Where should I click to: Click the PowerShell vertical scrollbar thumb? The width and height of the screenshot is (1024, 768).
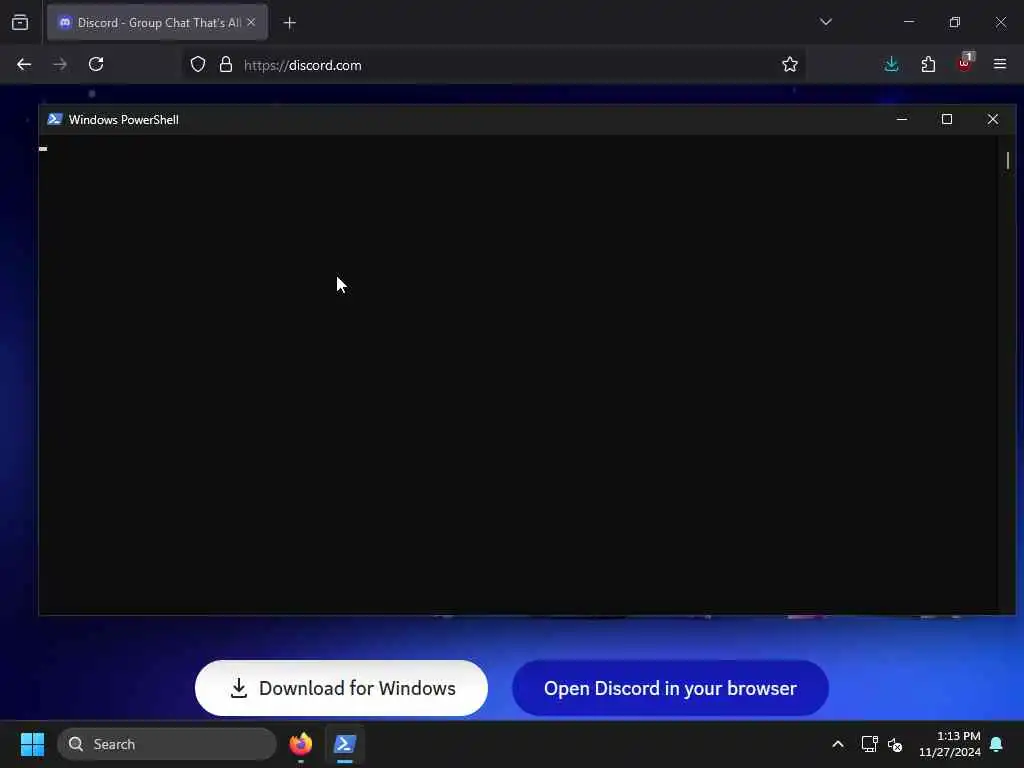pos(1008,160)
